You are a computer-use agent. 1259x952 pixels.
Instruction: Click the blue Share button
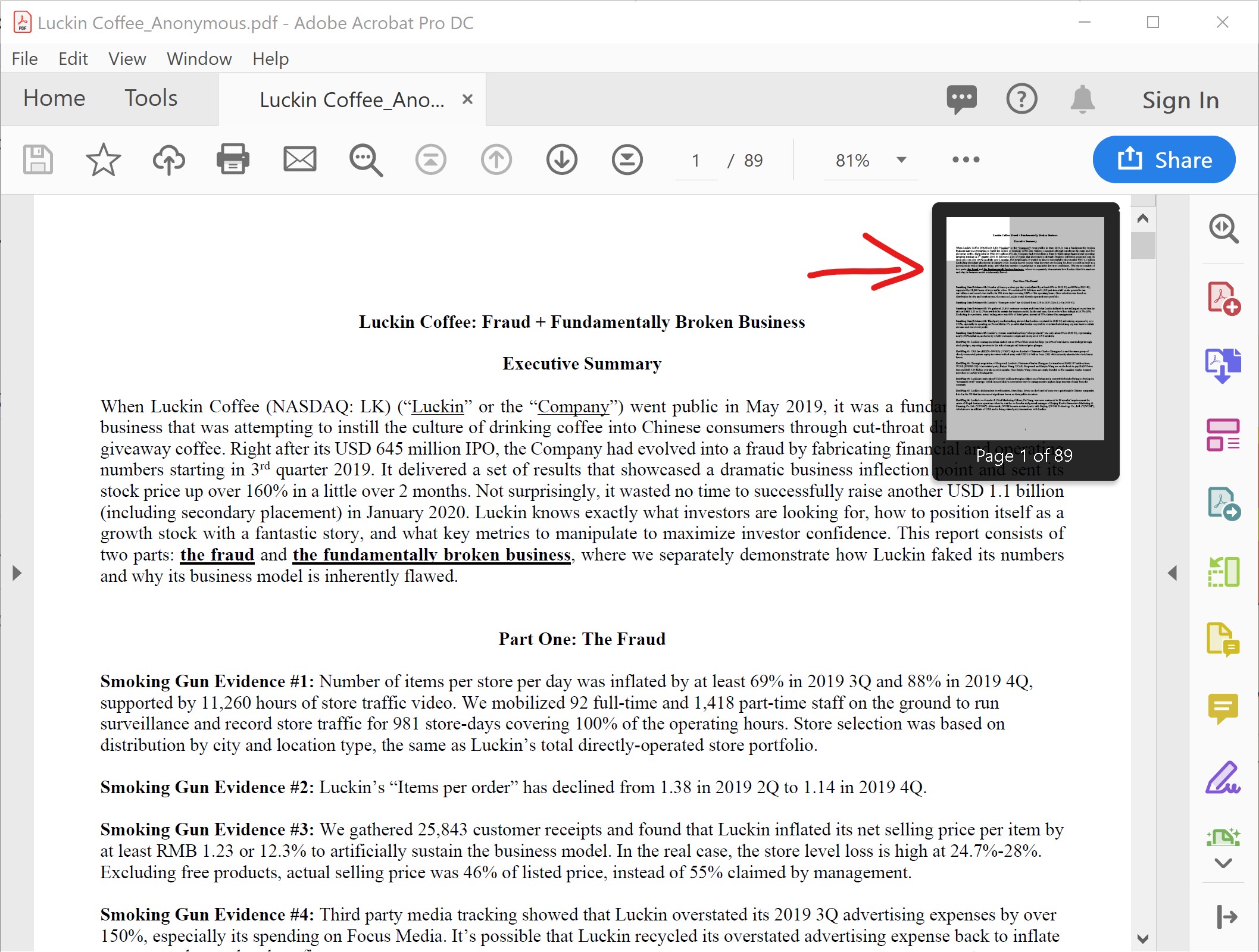(x=1164, y=159)
